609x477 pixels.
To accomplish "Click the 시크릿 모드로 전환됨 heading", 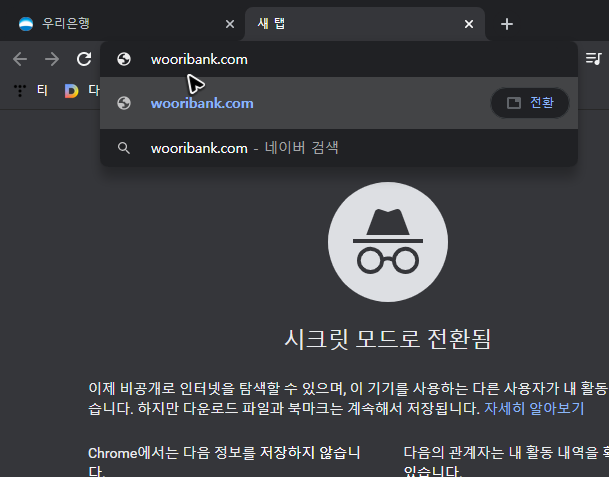I will click(388, 339).
